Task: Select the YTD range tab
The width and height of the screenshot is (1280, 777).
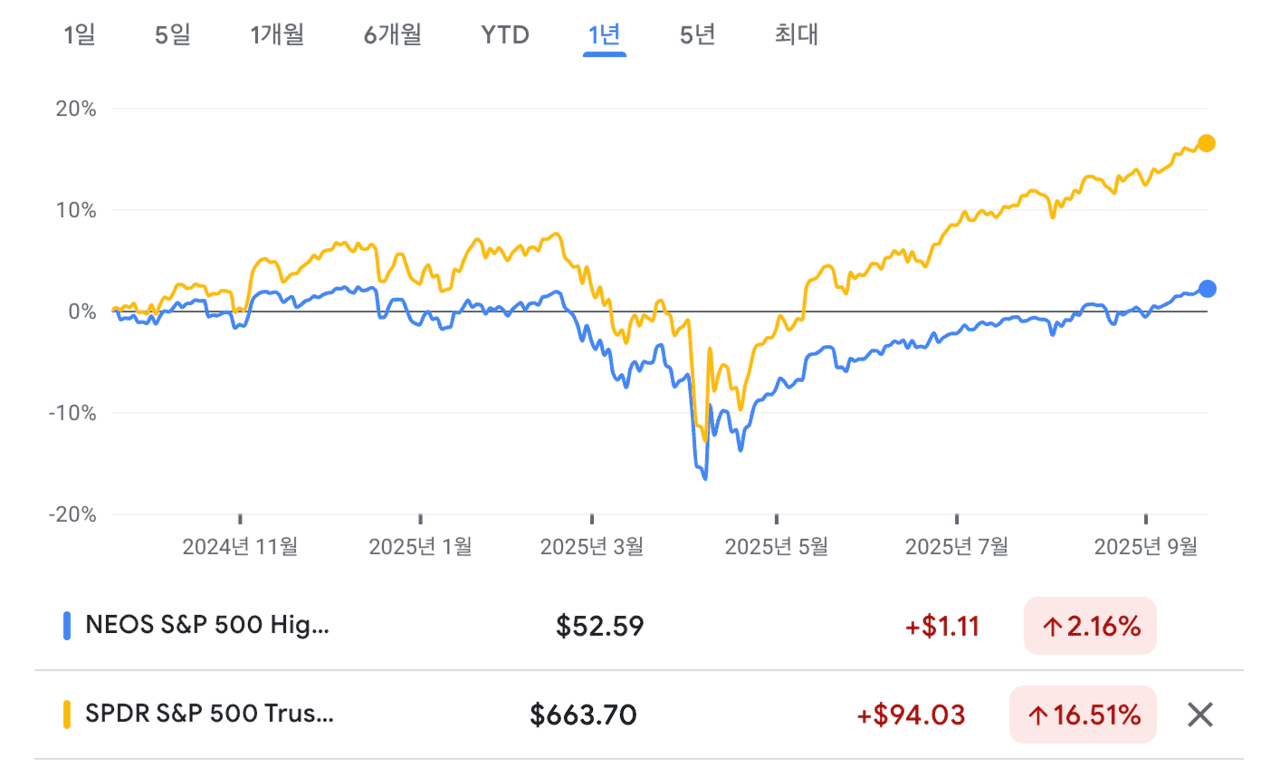Action: pos(505,35)
